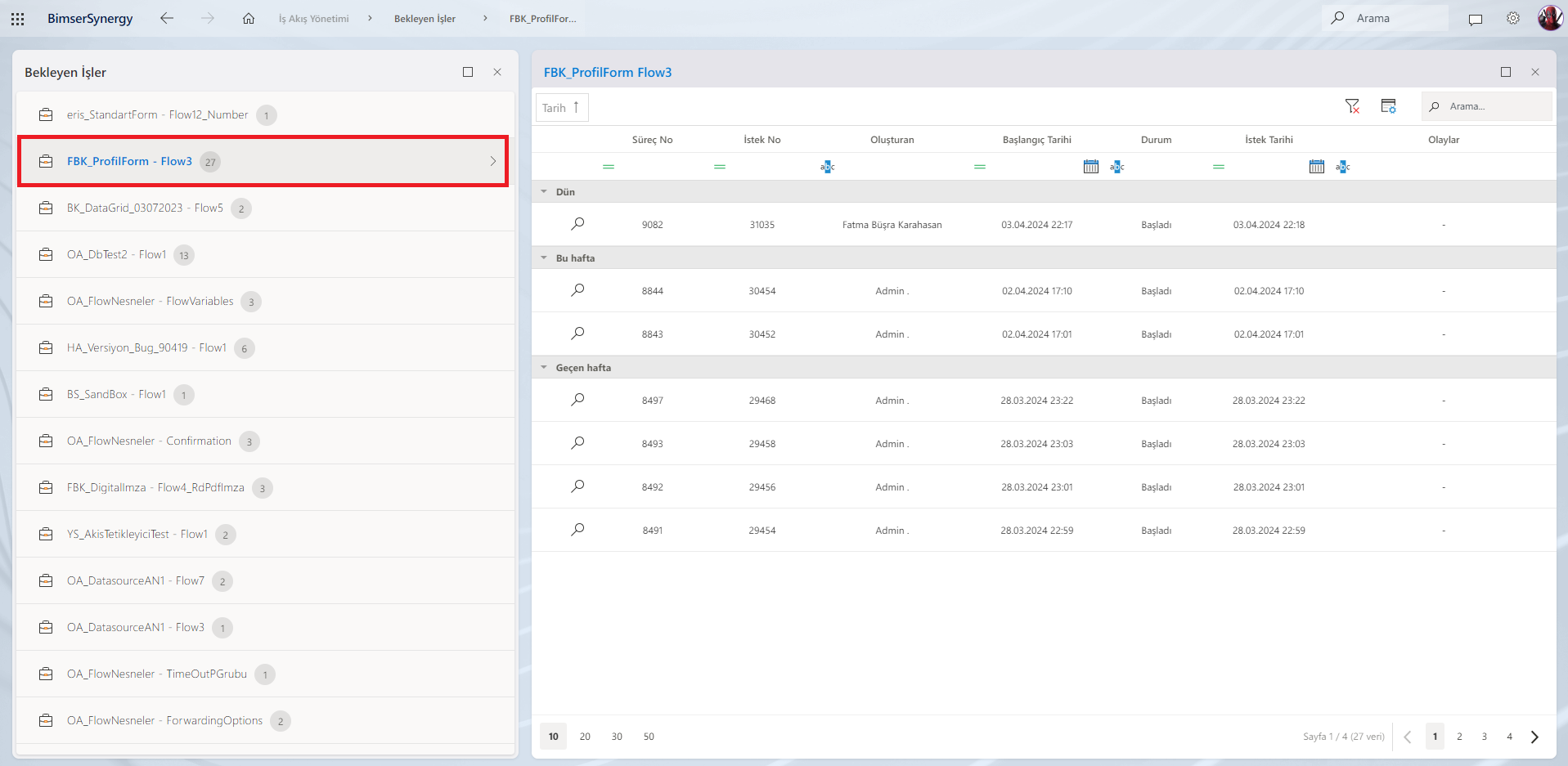View details of process 8844
This screenshot has width=1568, height=766.
tap(577, 290)
